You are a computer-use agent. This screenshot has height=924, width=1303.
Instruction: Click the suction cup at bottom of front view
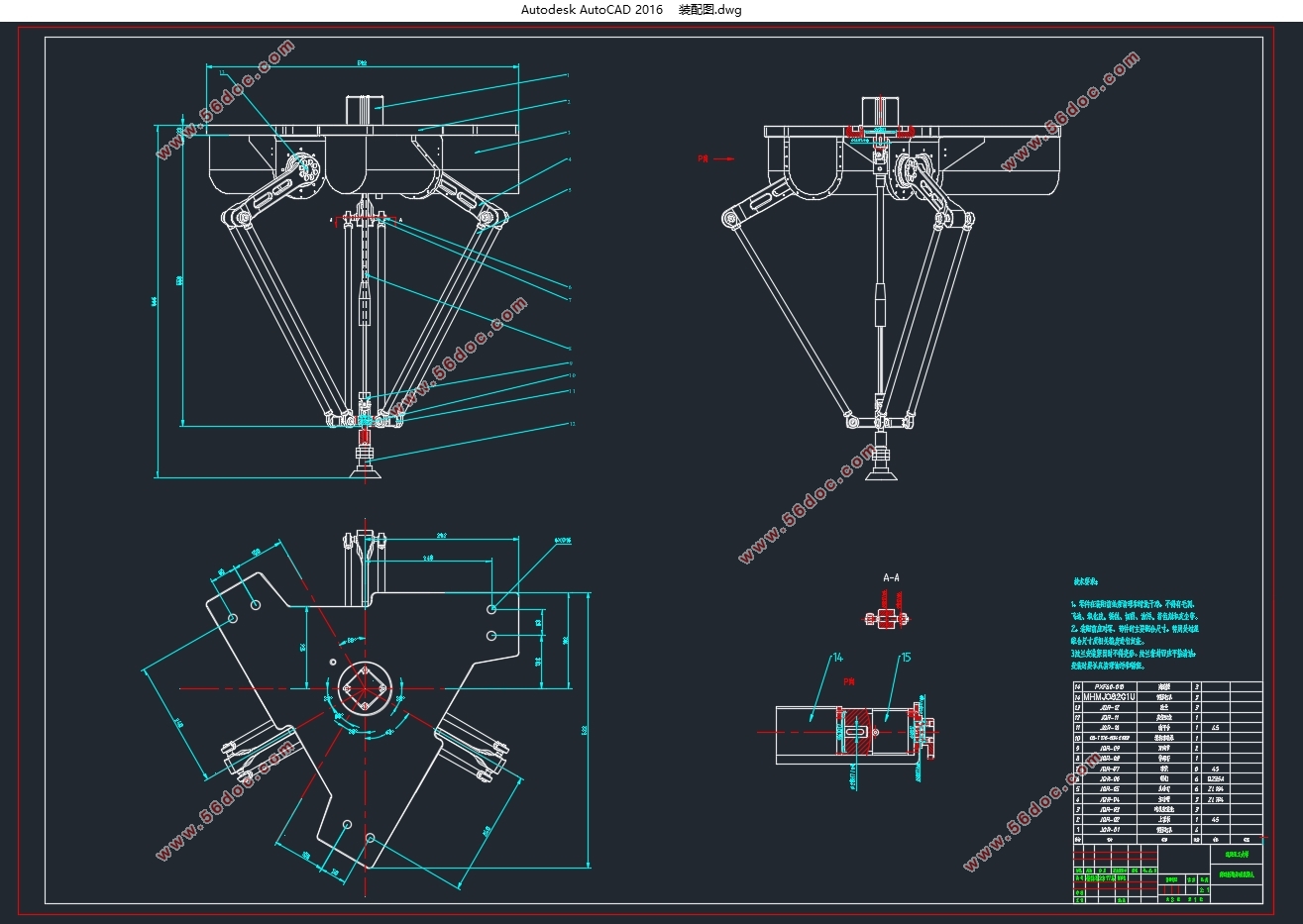point(365,463)
